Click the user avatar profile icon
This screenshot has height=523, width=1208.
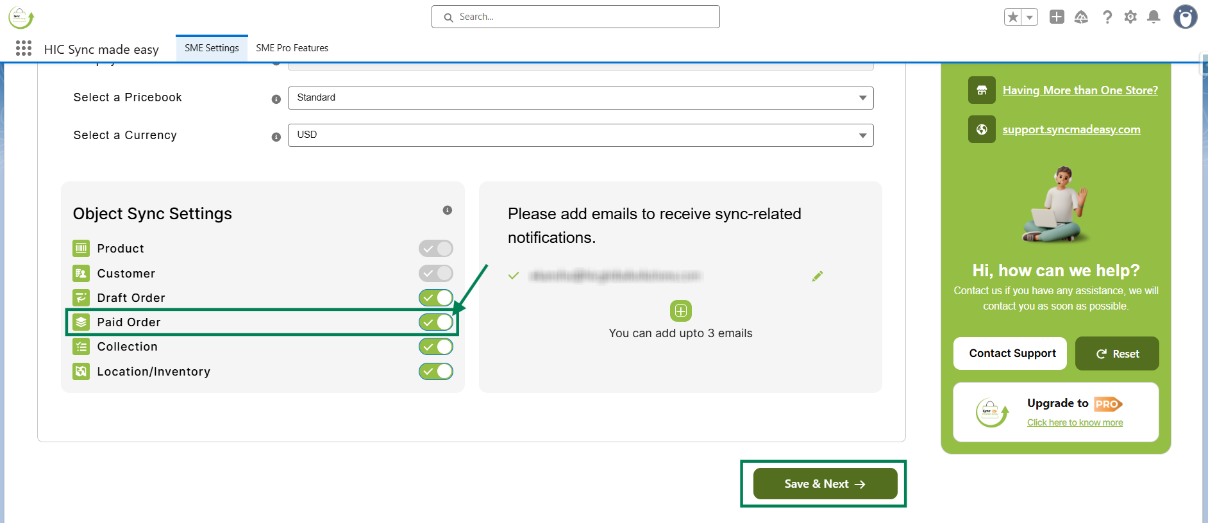coord(1185,17)
